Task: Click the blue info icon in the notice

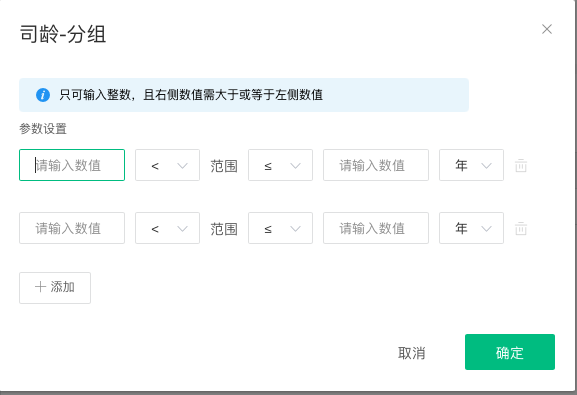Action: (x=43, y=95)
